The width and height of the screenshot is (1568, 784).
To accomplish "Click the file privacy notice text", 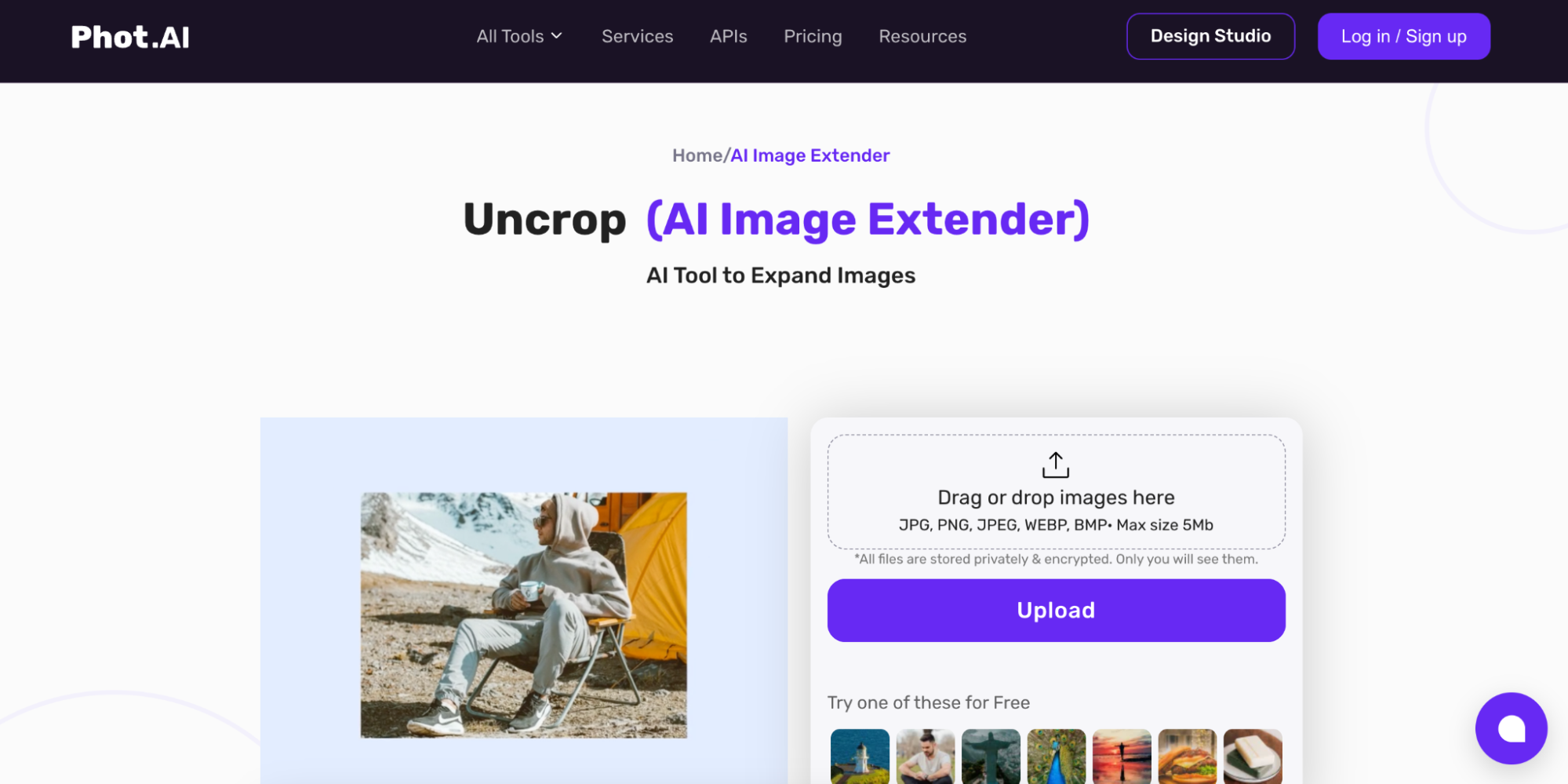I will click(x=1056, y=559).
